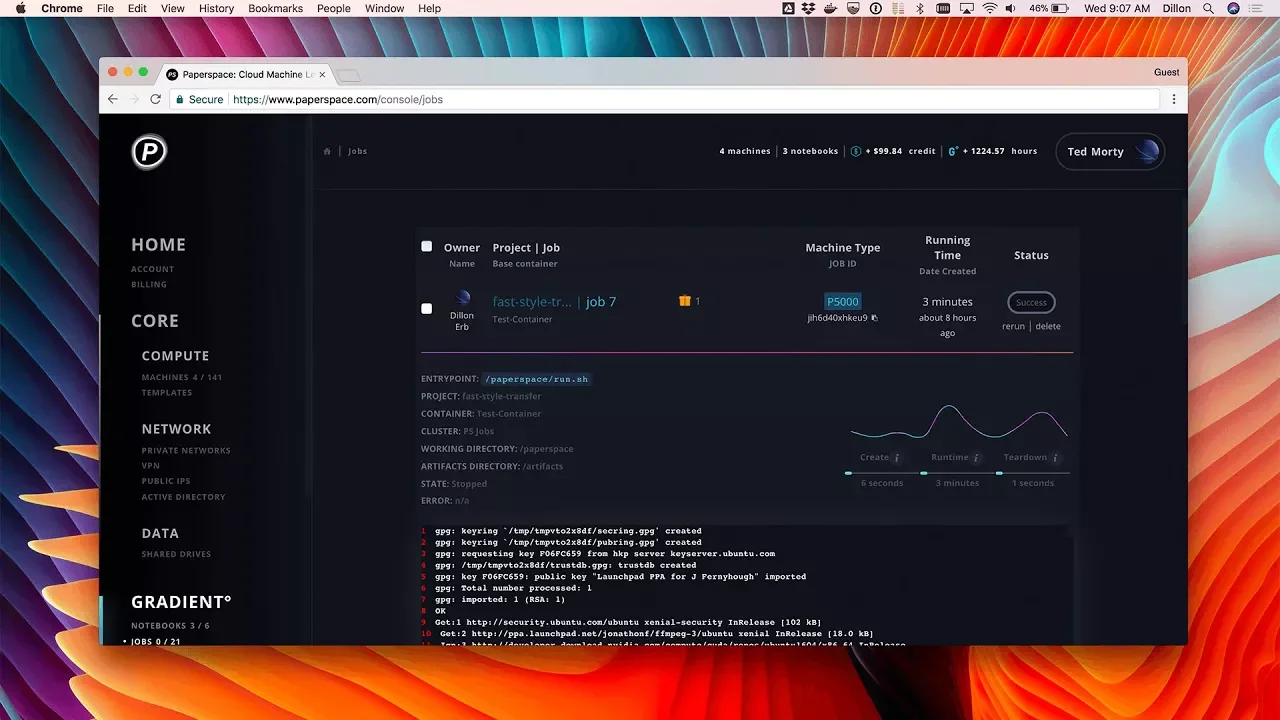Click the Paperspace logo in the sidebar
Viewport: 1280px width, 720px height.
click(149, 152)
